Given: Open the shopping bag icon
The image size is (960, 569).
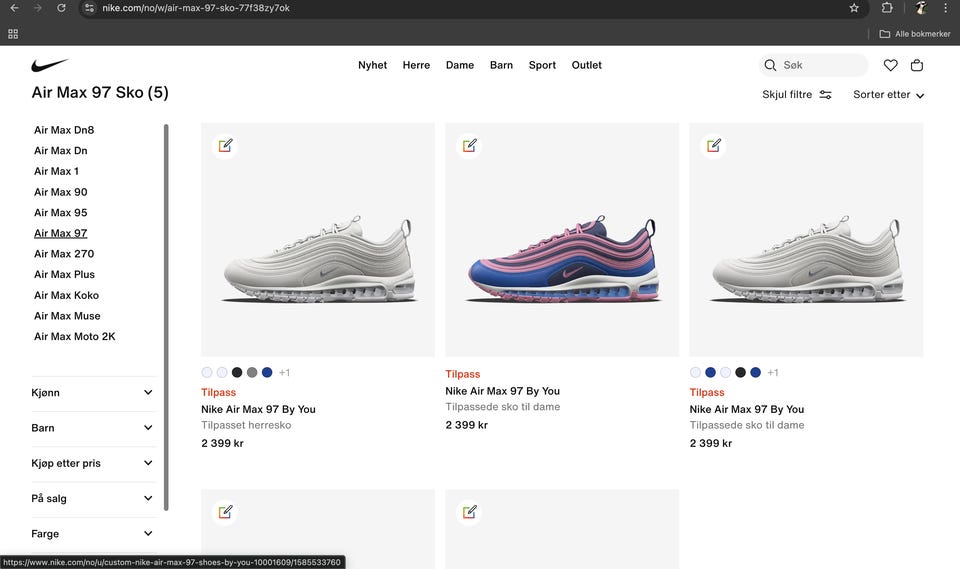Looking at the screenshot, I should pyautogui.click(x=917, y=65).
